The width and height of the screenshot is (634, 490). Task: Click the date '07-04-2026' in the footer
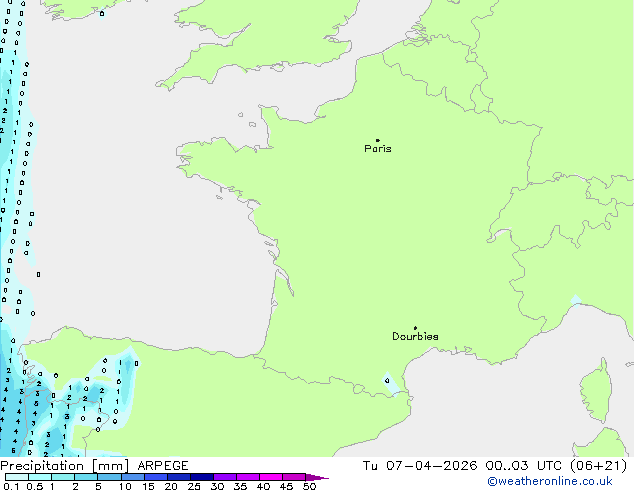click(432, 466)
